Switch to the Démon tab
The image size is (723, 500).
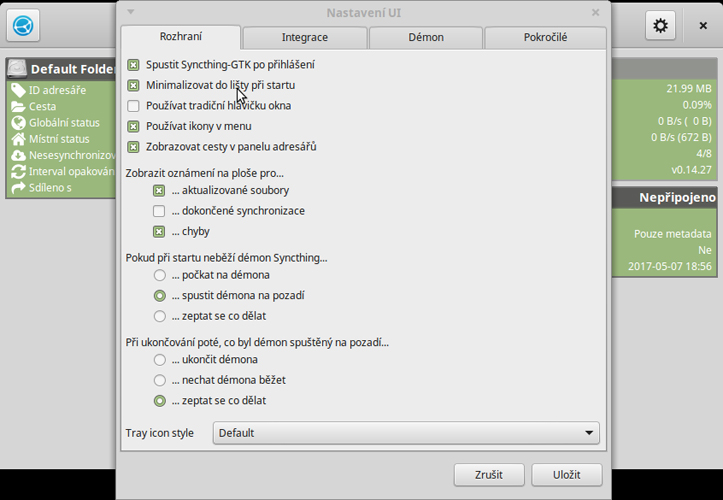[x=426, y=38]
